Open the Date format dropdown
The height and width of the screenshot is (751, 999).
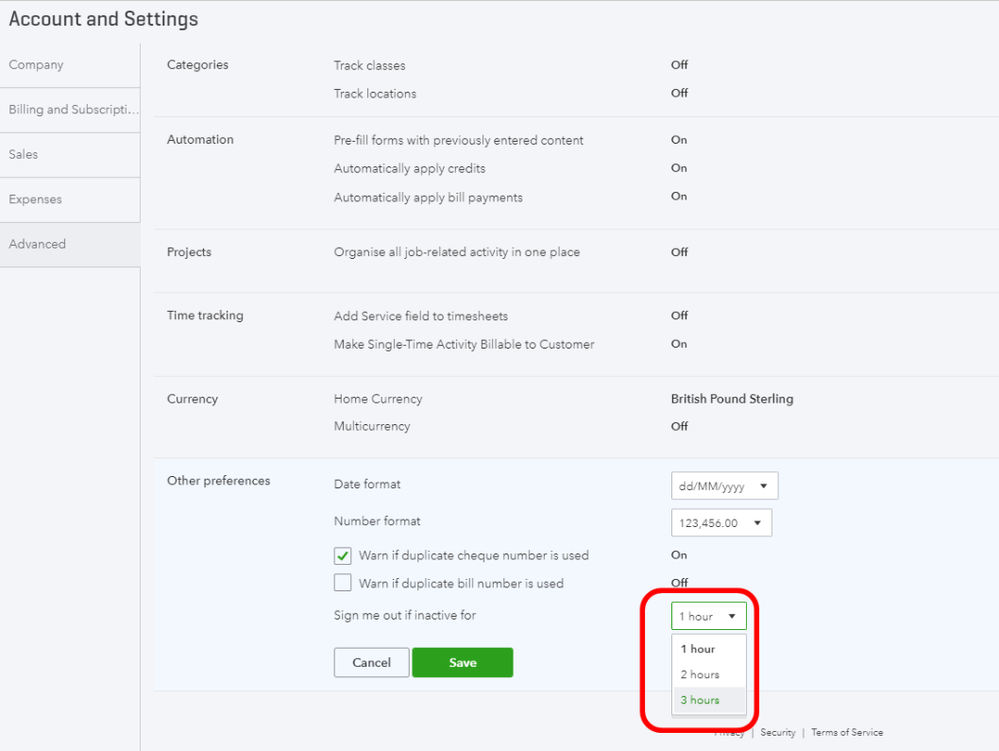click(x=724, y=487)
